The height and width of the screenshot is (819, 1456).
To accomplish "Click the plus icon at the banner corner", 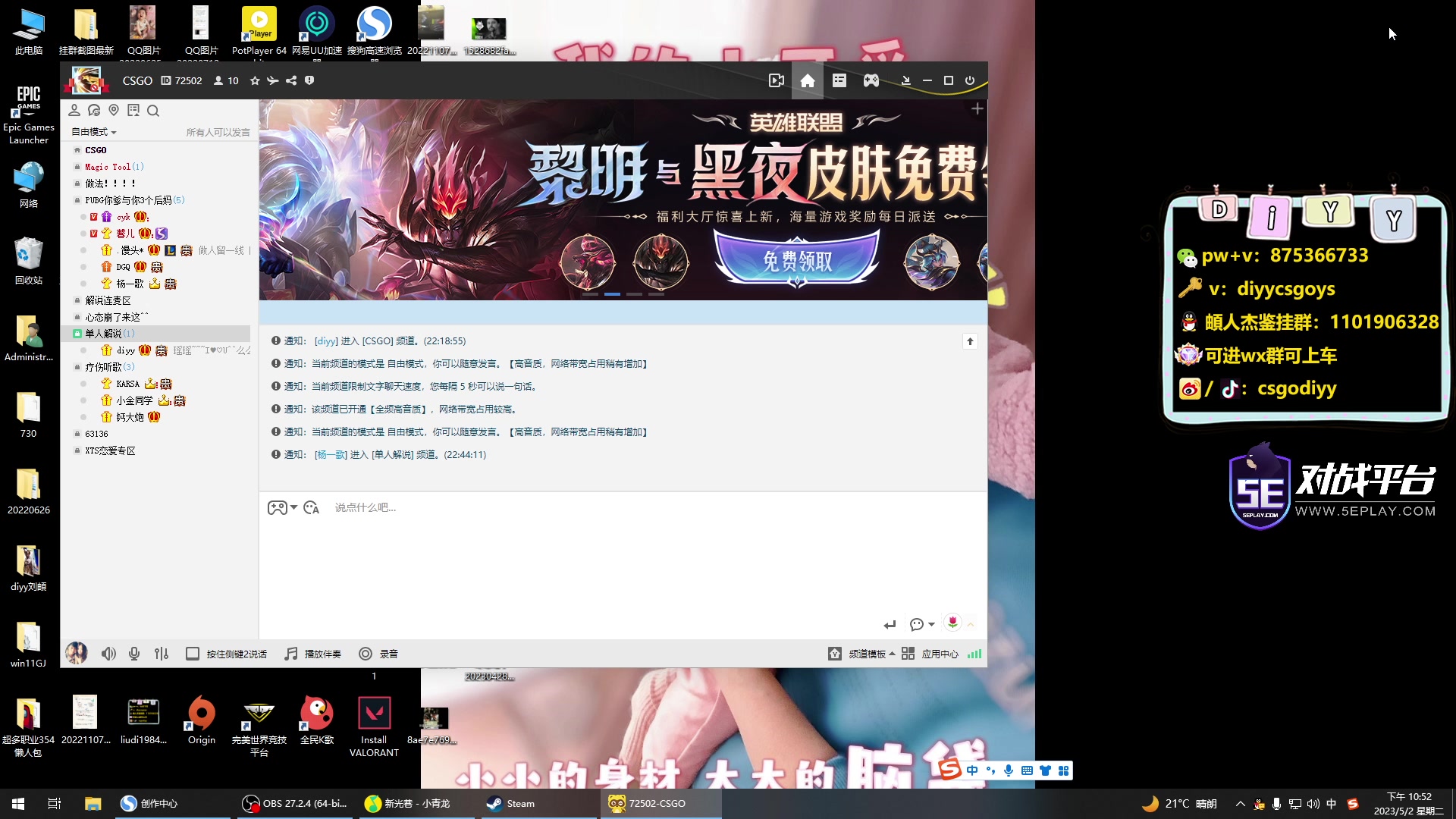I will [x=977, y=109].
